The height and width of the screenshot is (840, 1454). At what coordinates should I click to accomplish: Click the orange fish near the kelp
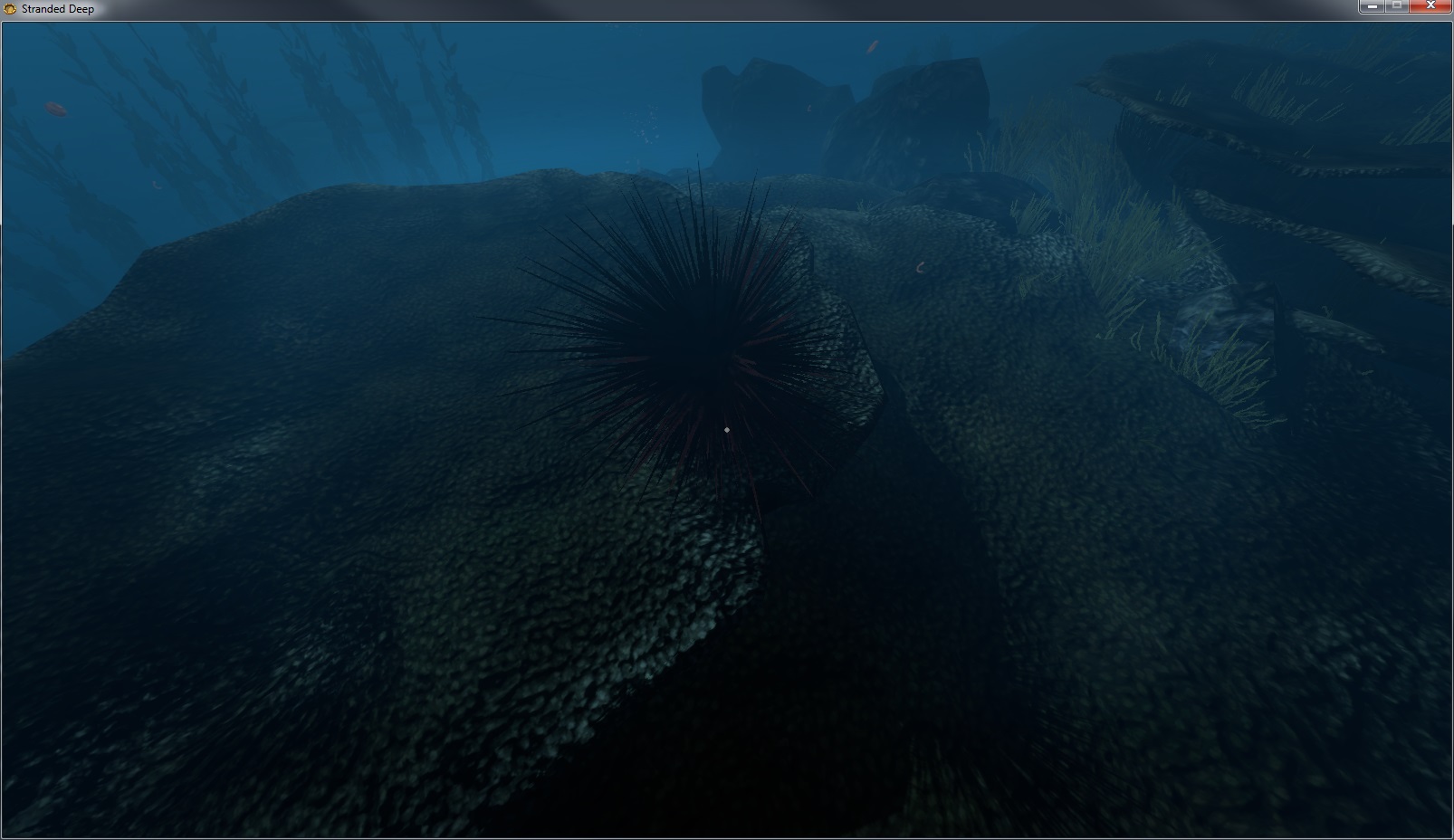point(56,110)
